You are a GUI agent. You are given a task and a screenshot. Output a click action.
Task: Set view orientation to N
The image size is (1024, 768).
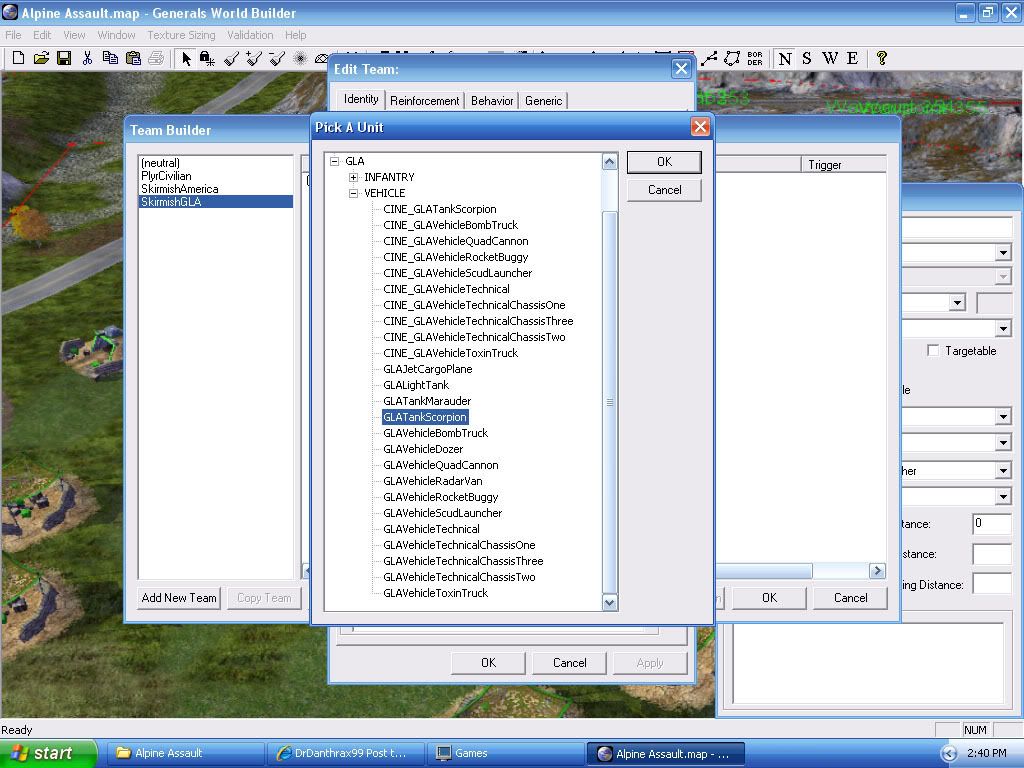point(785,59)
